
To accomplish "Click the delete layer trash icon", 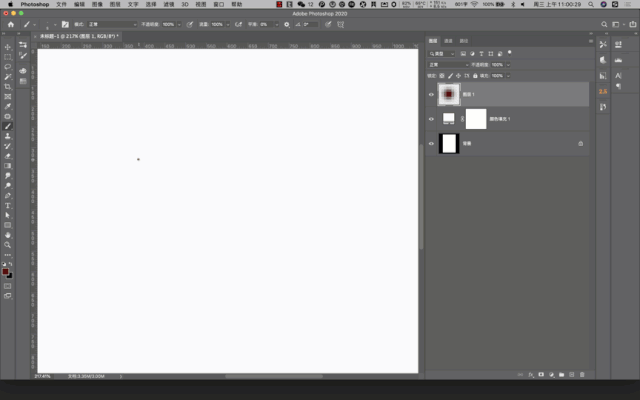I will pyautogui.click(x=582, y=374).
